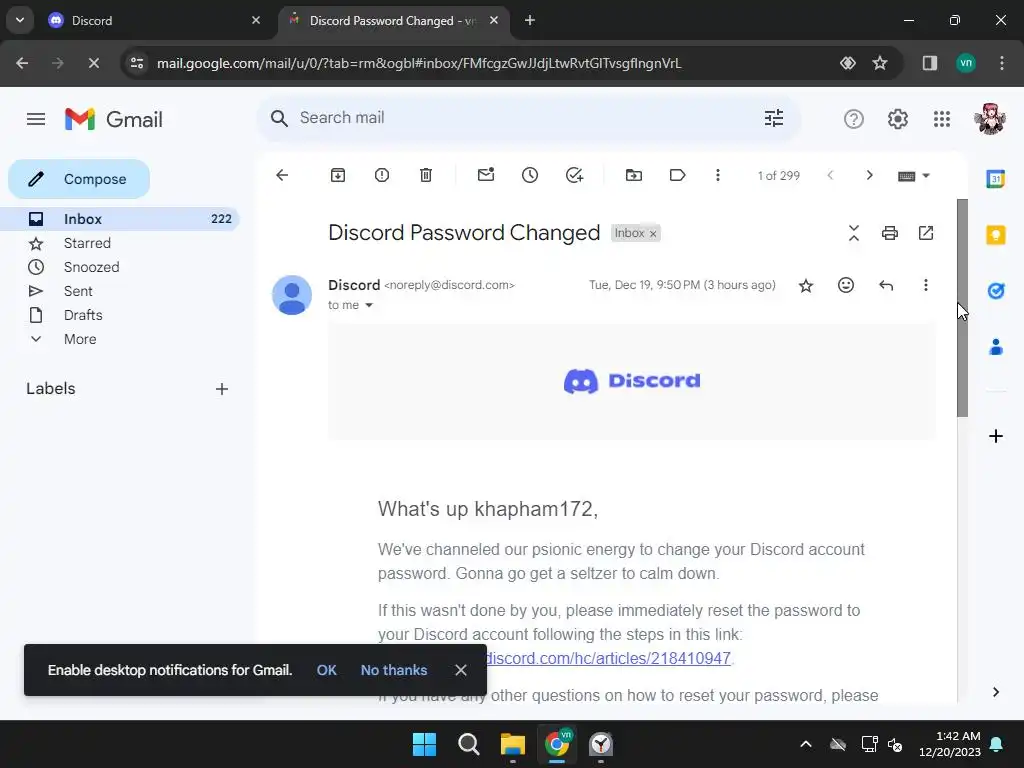Viewport: 1024px width, 768px height.
Task: Open Chrome side panel button
Action: point(929,63)
